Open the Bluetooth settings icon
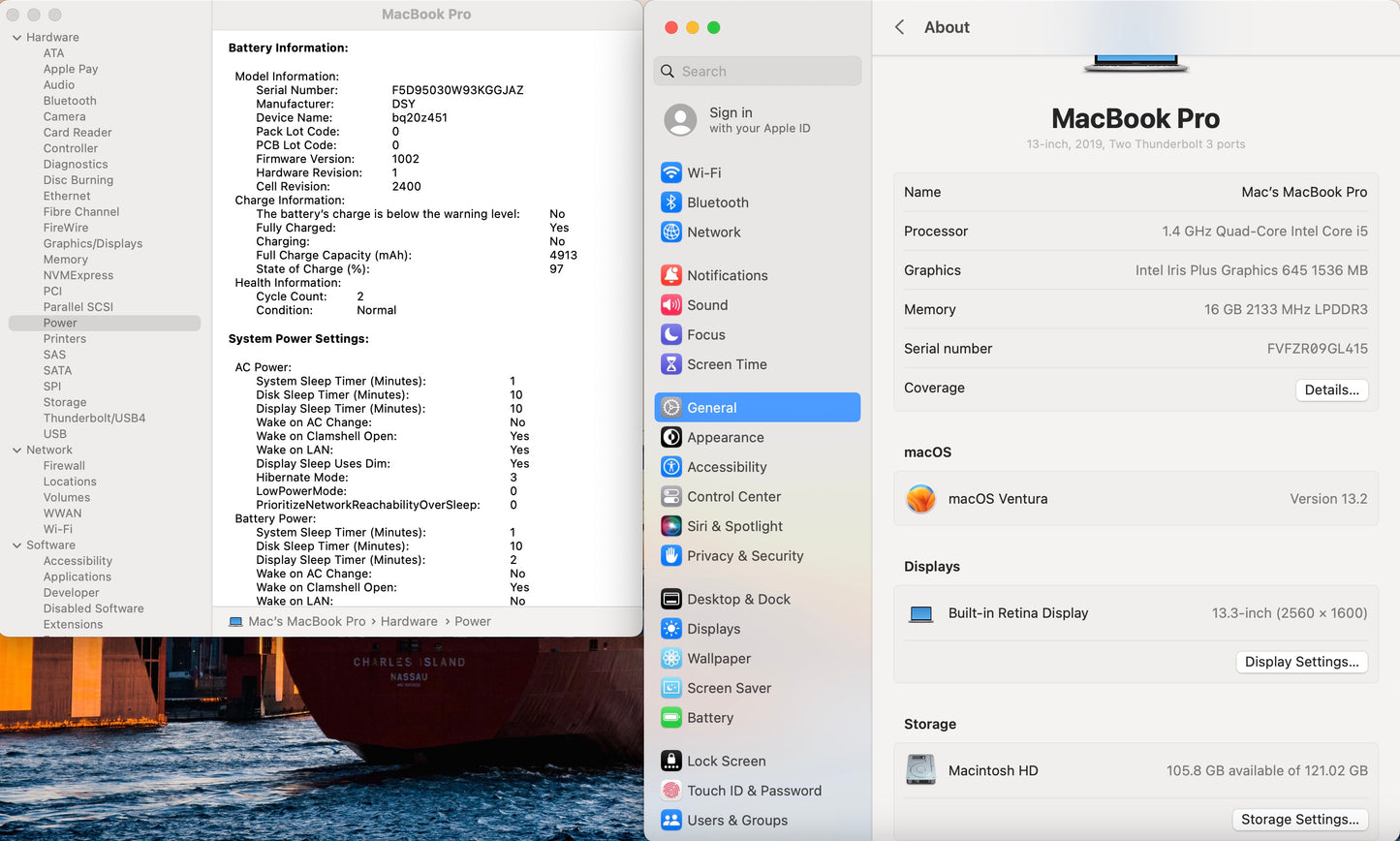Screen dimensions: 1400x841 [671, 202]
